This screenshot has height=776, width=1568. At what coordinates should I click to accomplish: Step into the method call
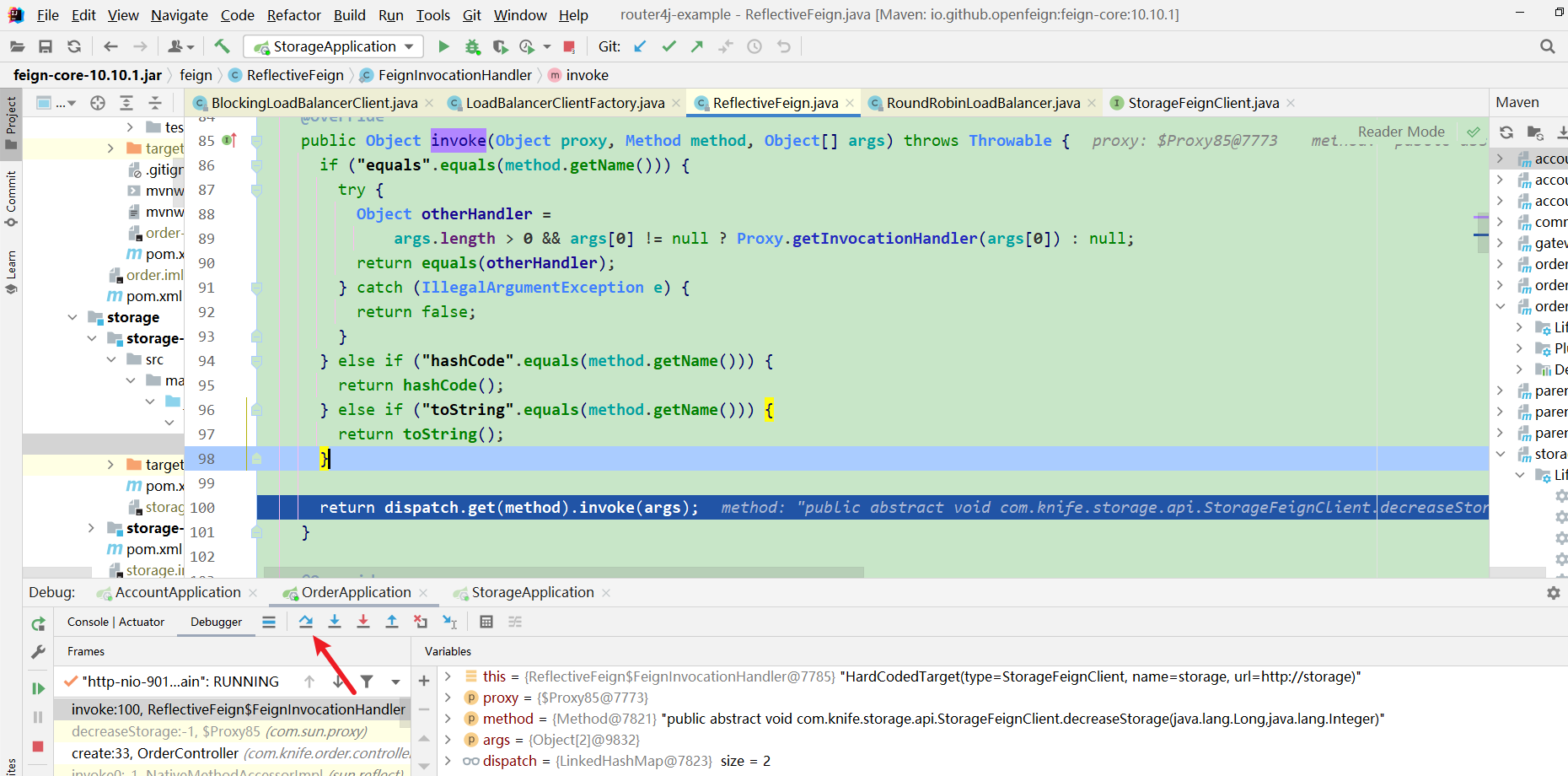click(x=335, y=622)
